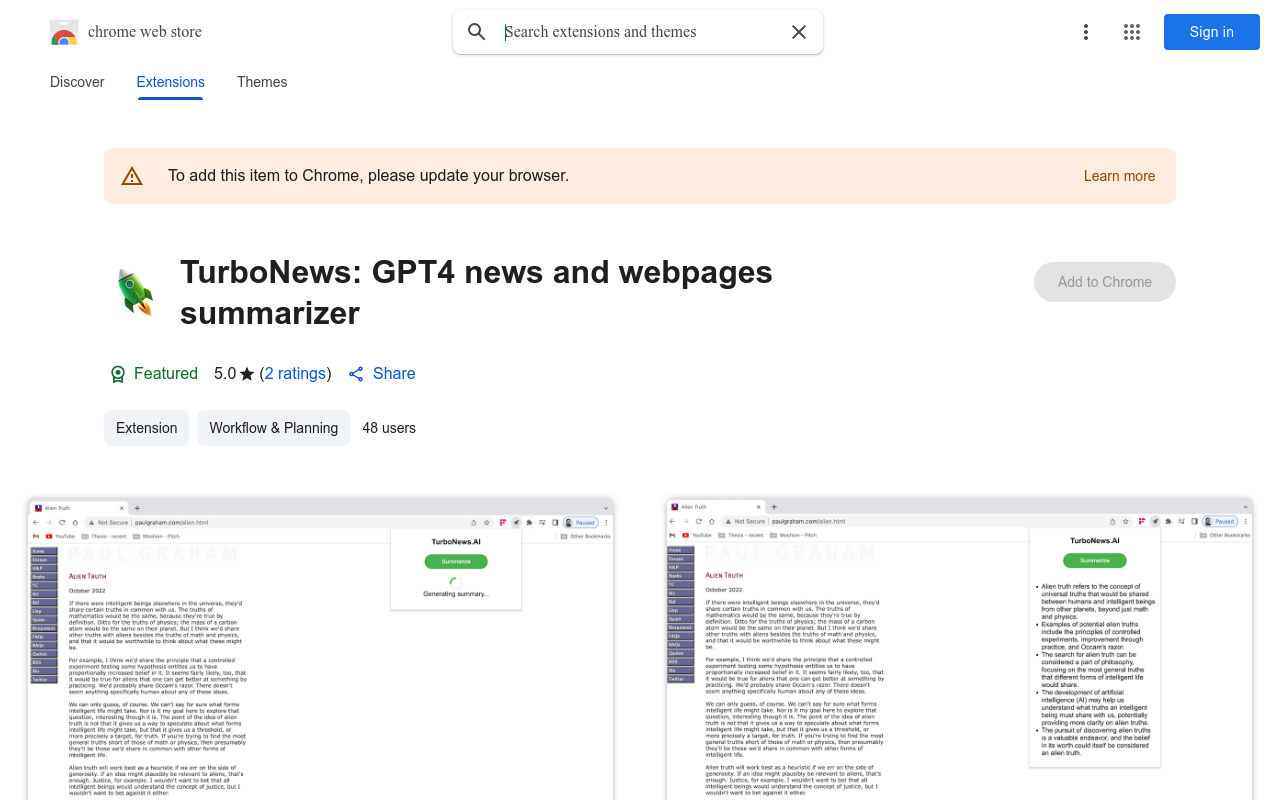This screenshot has height=800, width=1280.
Task: Click the Featured badge icon
Action: point(118,374)
